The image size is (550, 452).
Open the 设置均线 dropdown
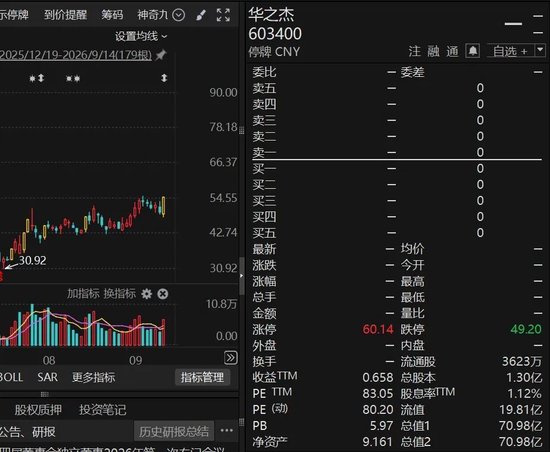point(141,36)
